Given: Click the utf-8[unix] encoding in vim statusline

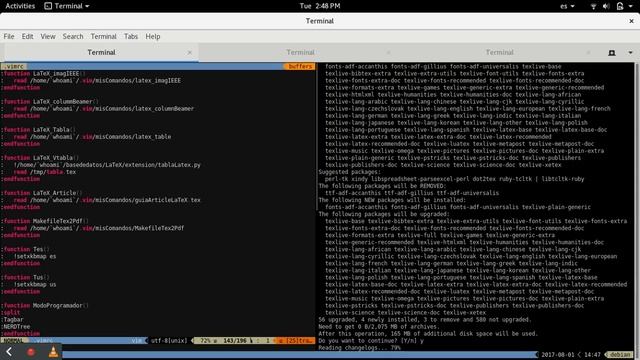Looking at the screenshot, I should (x=169, y=340).
